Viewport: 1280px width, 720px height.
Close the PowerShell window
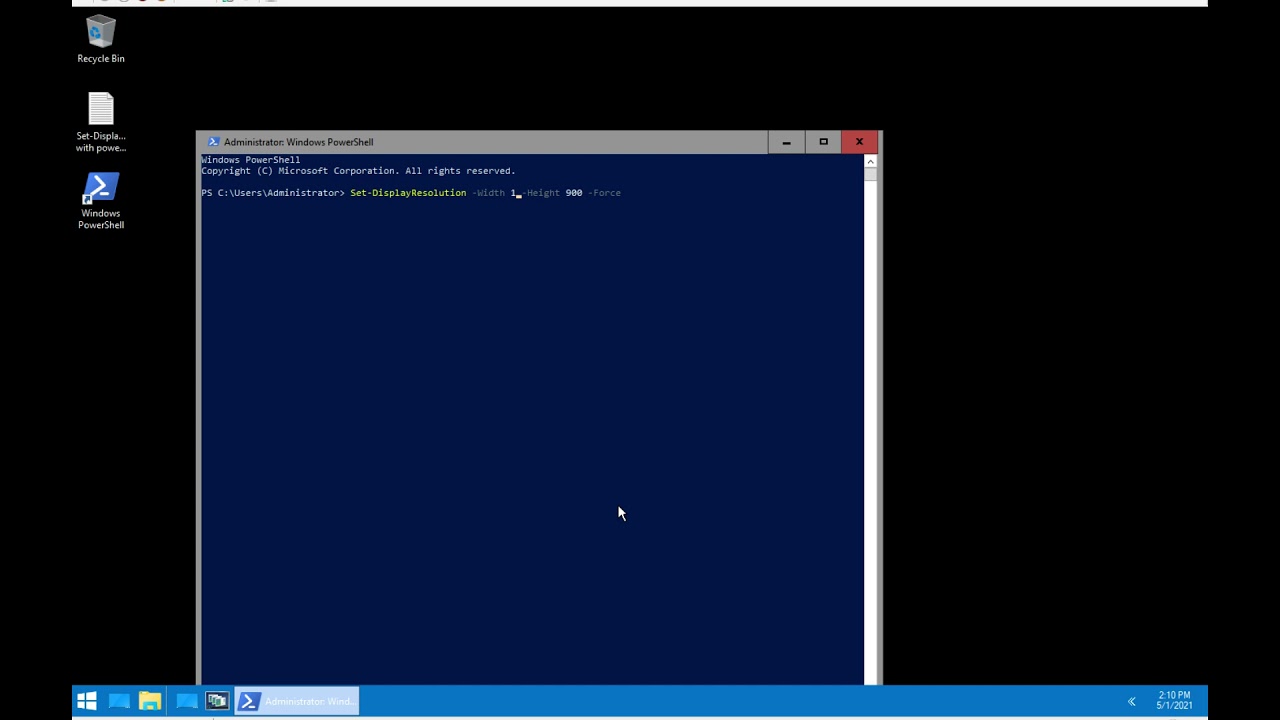(x=859, y=142)
